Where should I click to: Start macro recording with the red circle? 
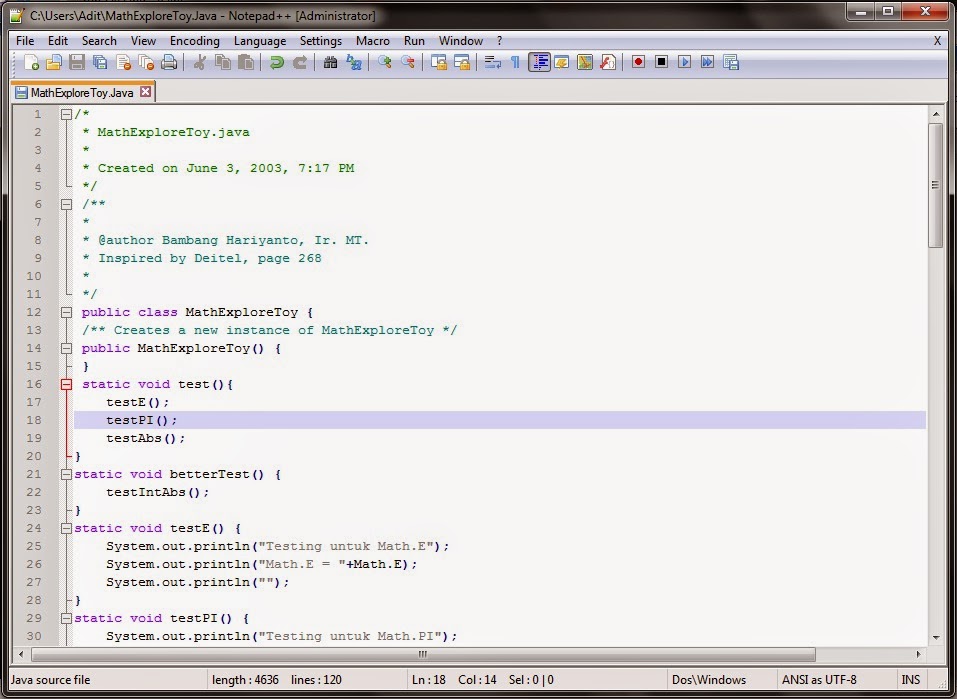(638, 62)
